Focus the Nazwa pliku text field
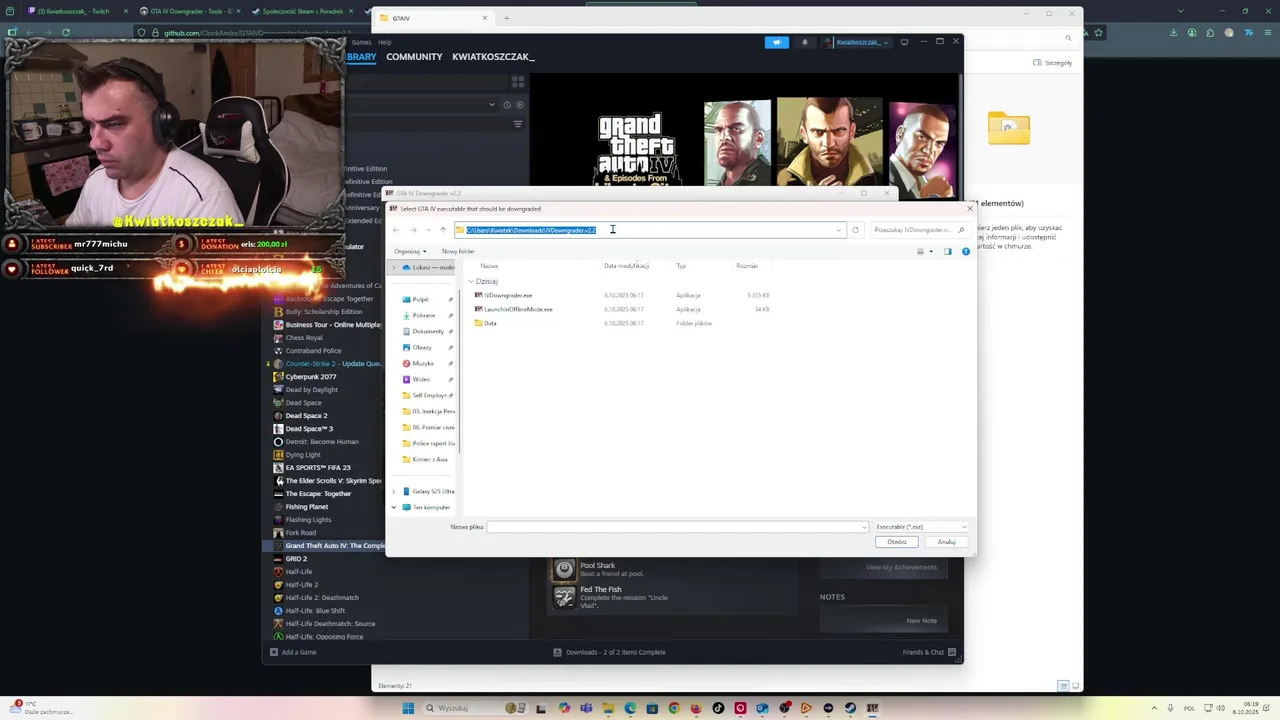 673,527
